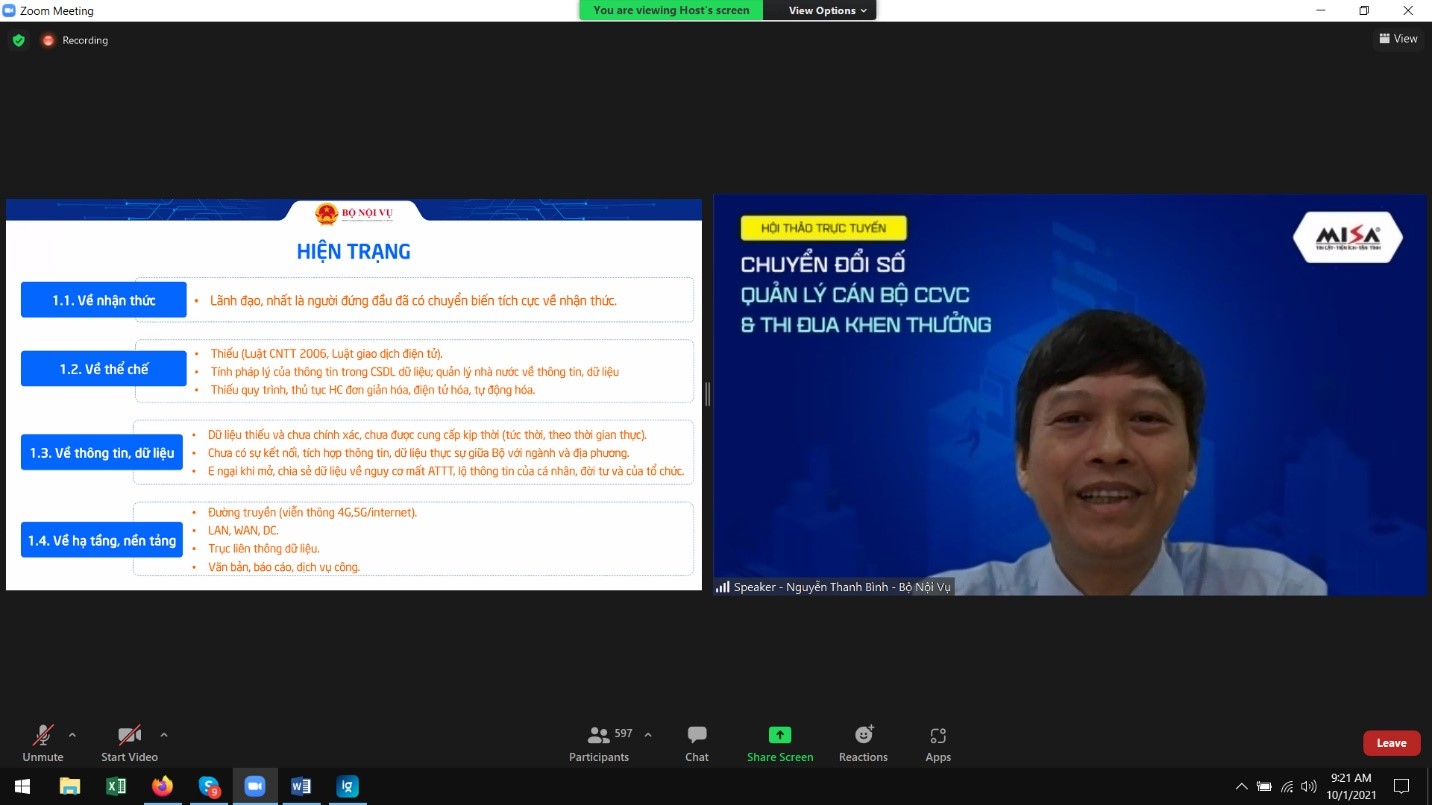
Task: Click the Recording indicator
Action: (x=75, y=40)
